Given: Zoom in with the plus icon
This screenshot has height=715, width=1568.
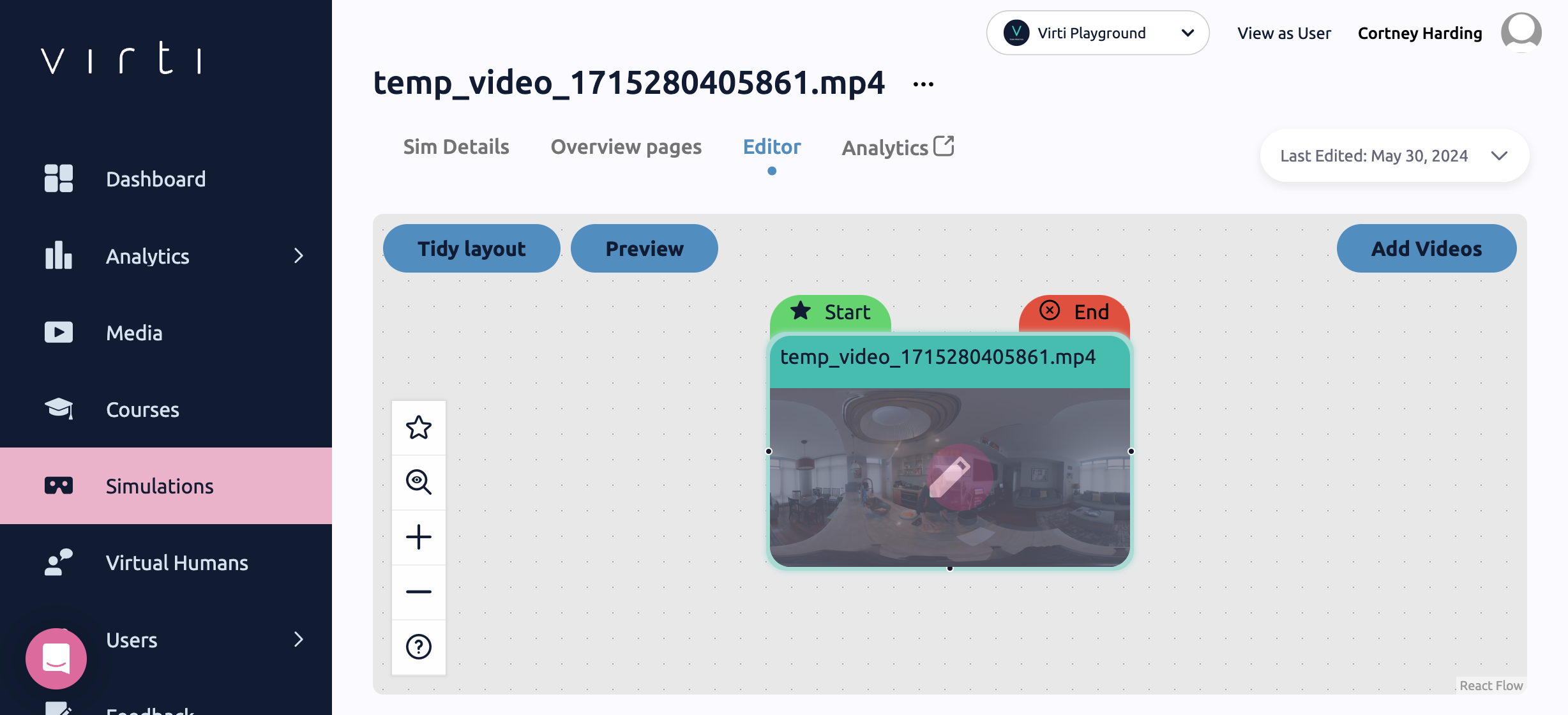Looking at the screenshot, I should click(419, 537).
